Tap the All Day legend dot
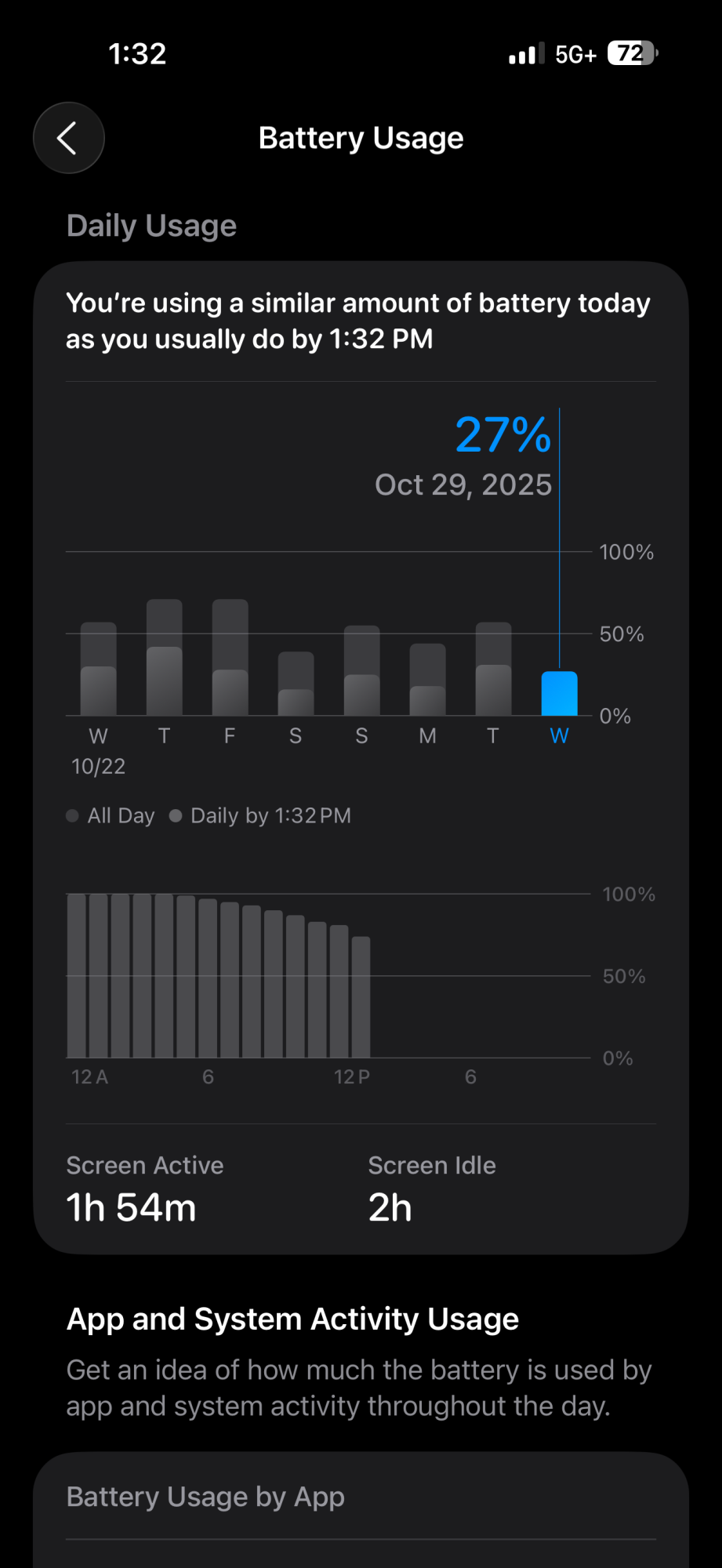Viewport: 722px width, 1568px height. click(x=73, y=816)
